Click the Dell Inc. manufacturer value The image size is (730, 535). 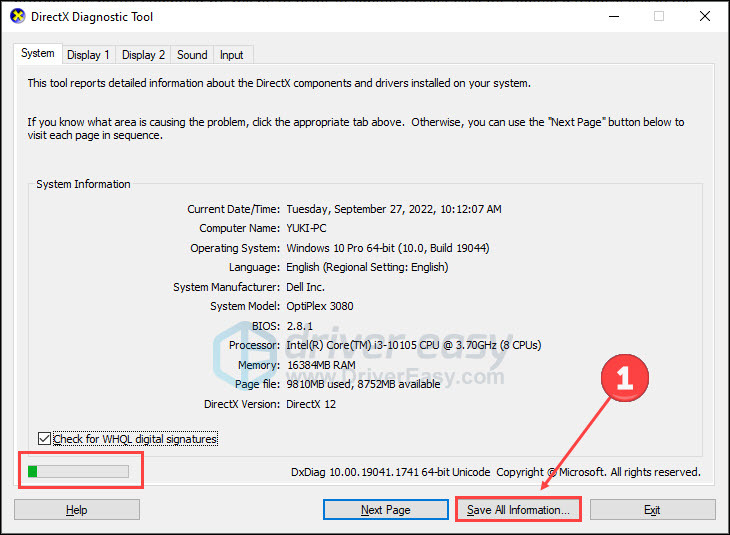pyautogui.click(x=305, y=287)
